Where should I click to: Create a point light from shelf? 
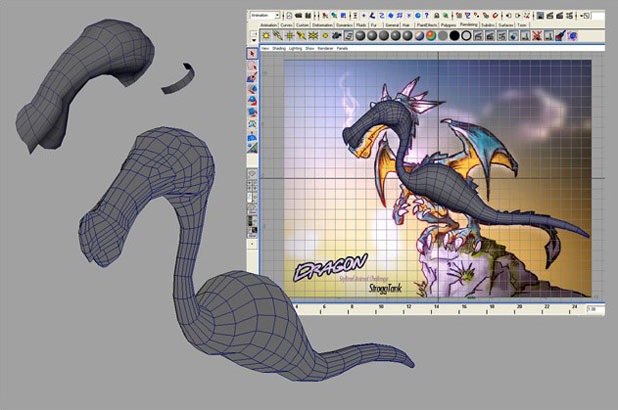click(290, 36)
